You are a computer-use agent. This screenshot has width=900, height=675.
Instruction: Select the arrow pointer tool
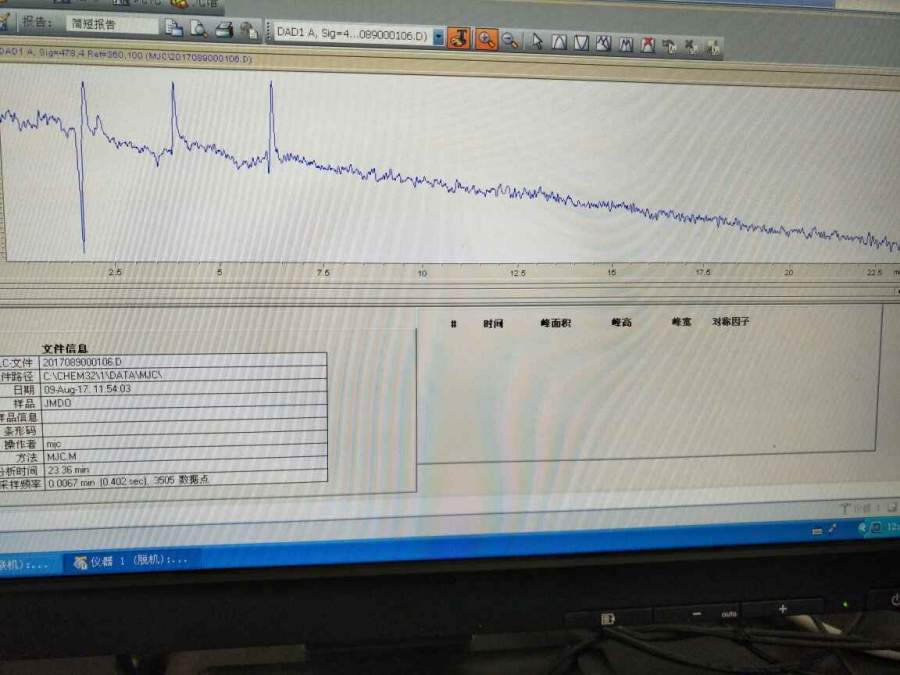click(x=537, y=41)
